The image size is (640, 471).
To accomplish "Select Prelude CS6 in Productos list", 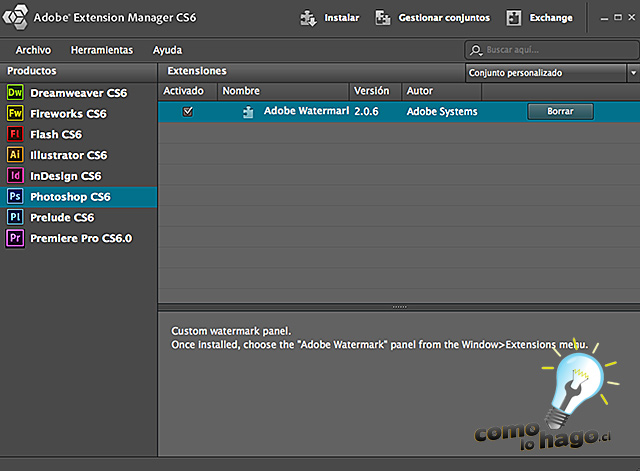I will (x=78, y=218).
